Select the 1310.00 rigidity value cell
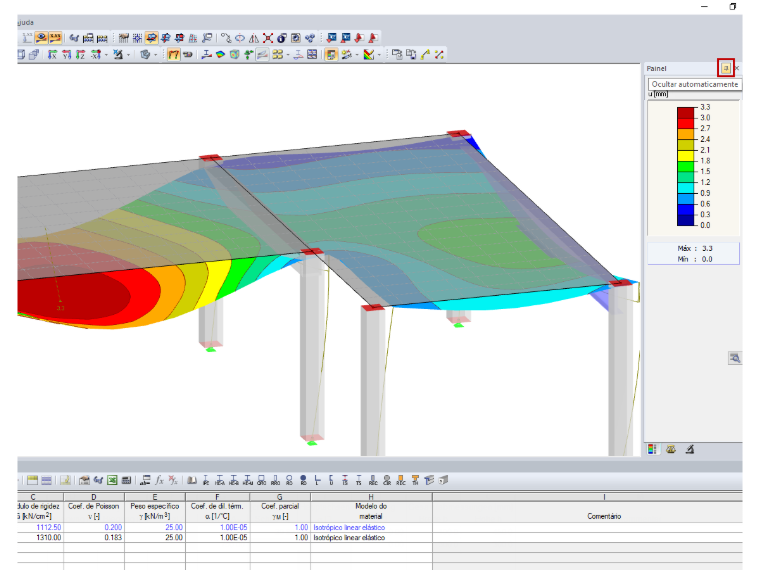Viewport: 760px width, 570px height. 40,538
